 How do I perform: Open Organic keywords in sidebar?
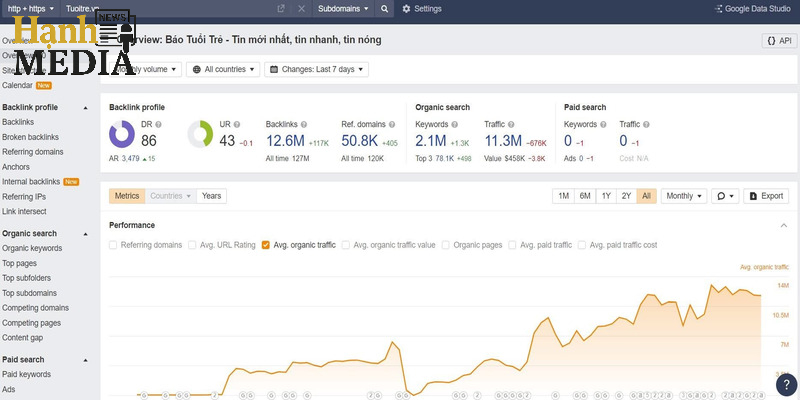coord(32,248)
